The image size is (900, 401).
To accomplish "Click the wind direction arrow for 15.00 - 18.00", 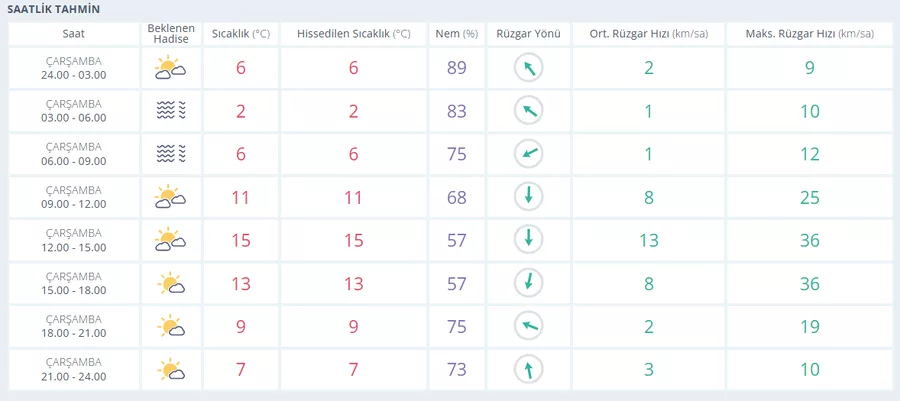I will pos(528,283).
